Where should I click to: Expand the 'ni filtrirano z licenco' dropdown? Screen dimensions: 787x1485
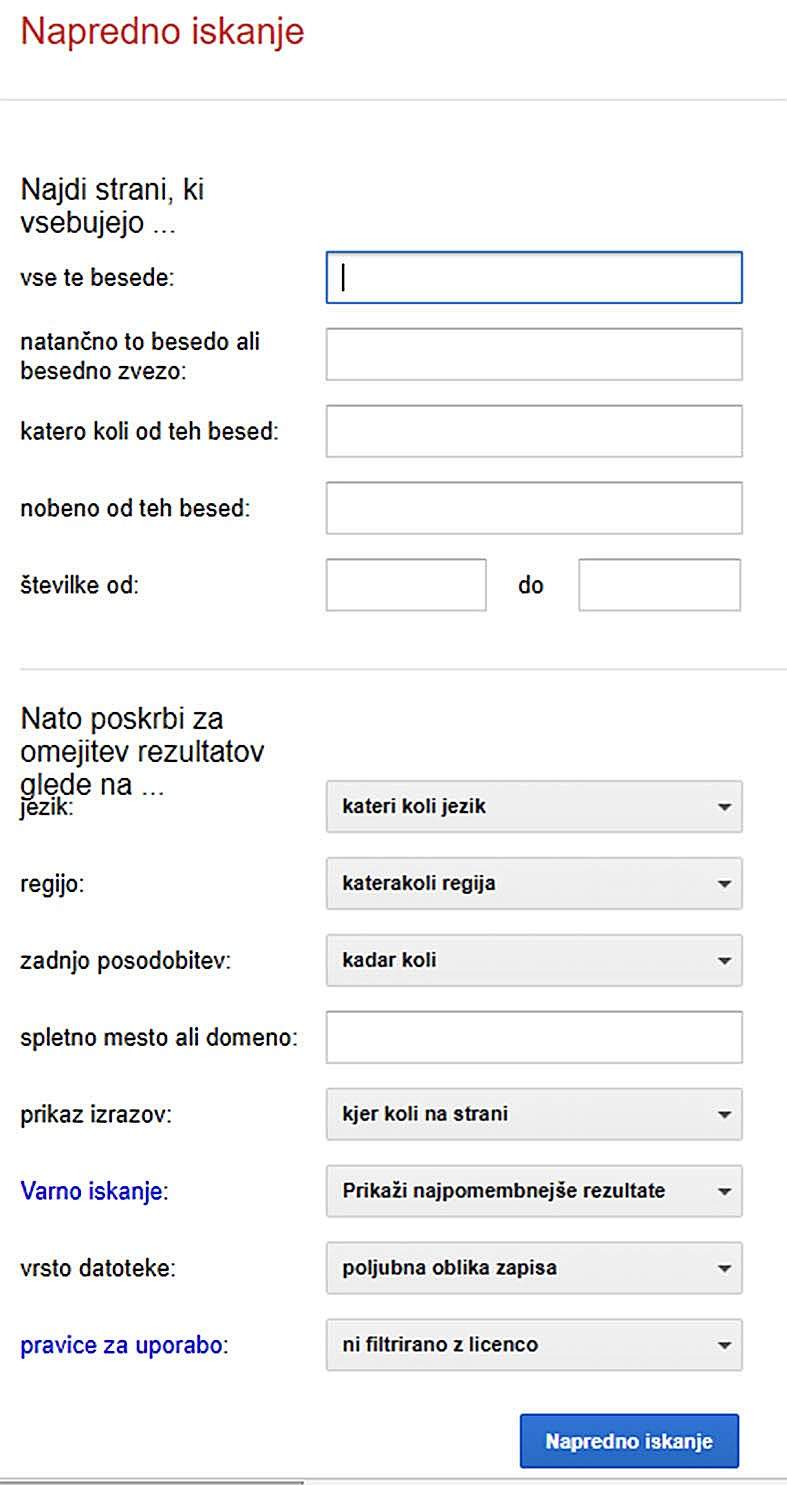click(x=534, y=1345)
